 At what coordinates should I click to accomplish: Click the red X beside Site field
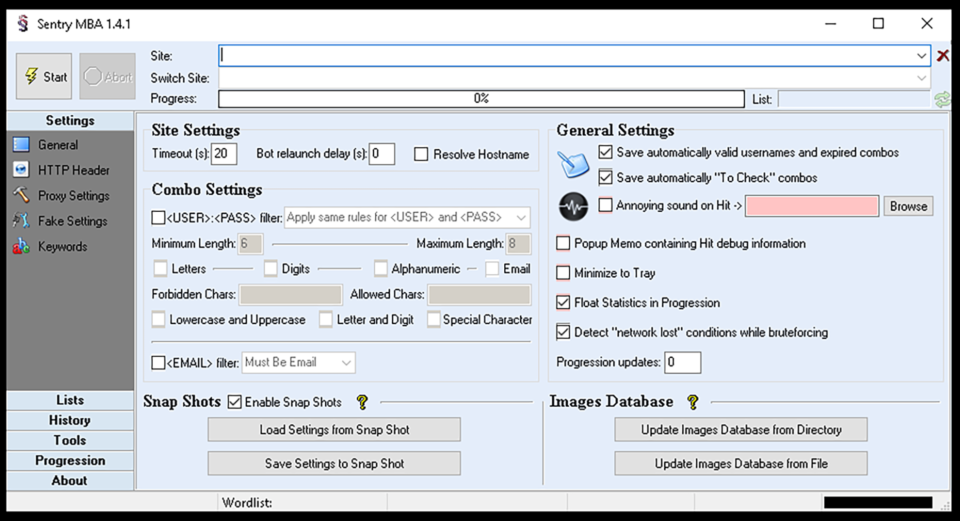click(943, 56)
